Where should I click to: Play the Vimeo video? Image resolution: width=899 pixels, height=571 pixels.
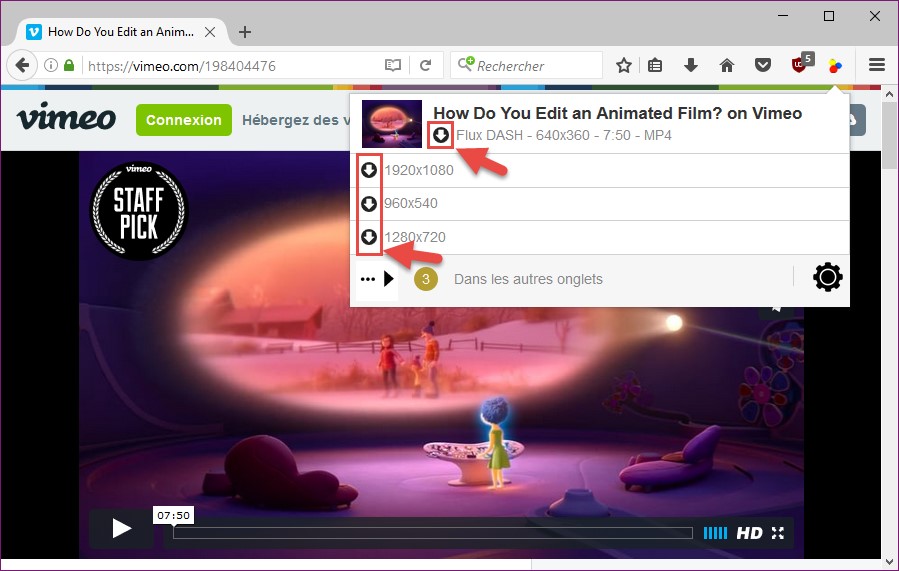click(x=121, y=528)
